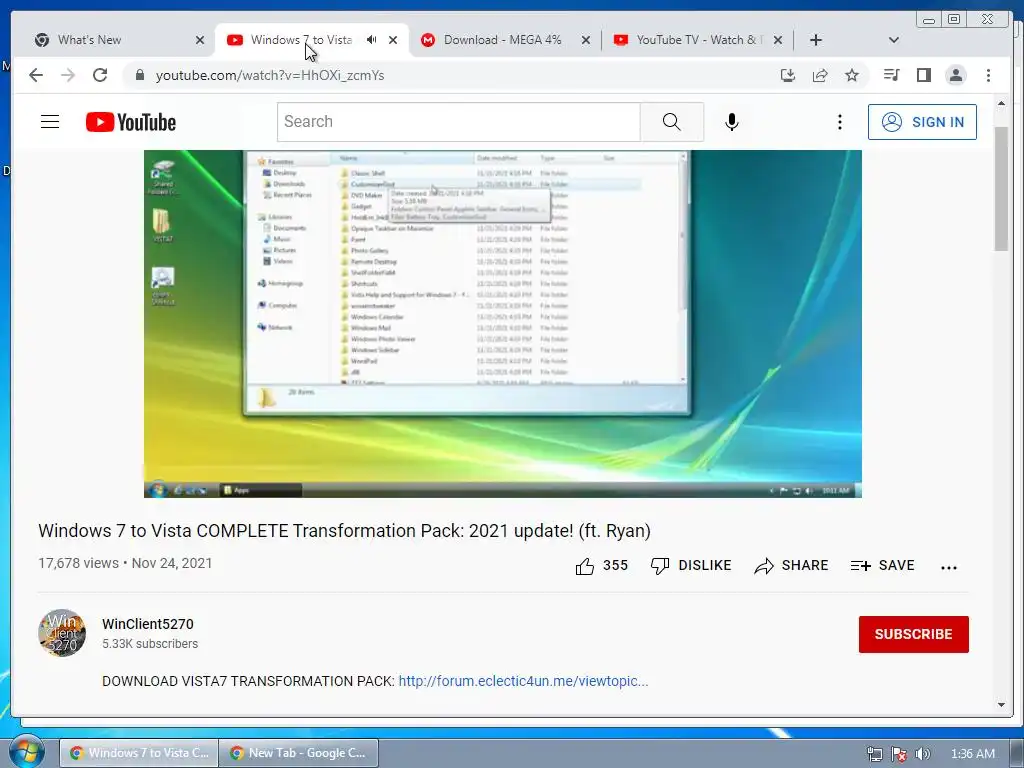The height and width of the screenshot is (768, 1024).
Task: Click the SHARE button
Action: (791, 566)
